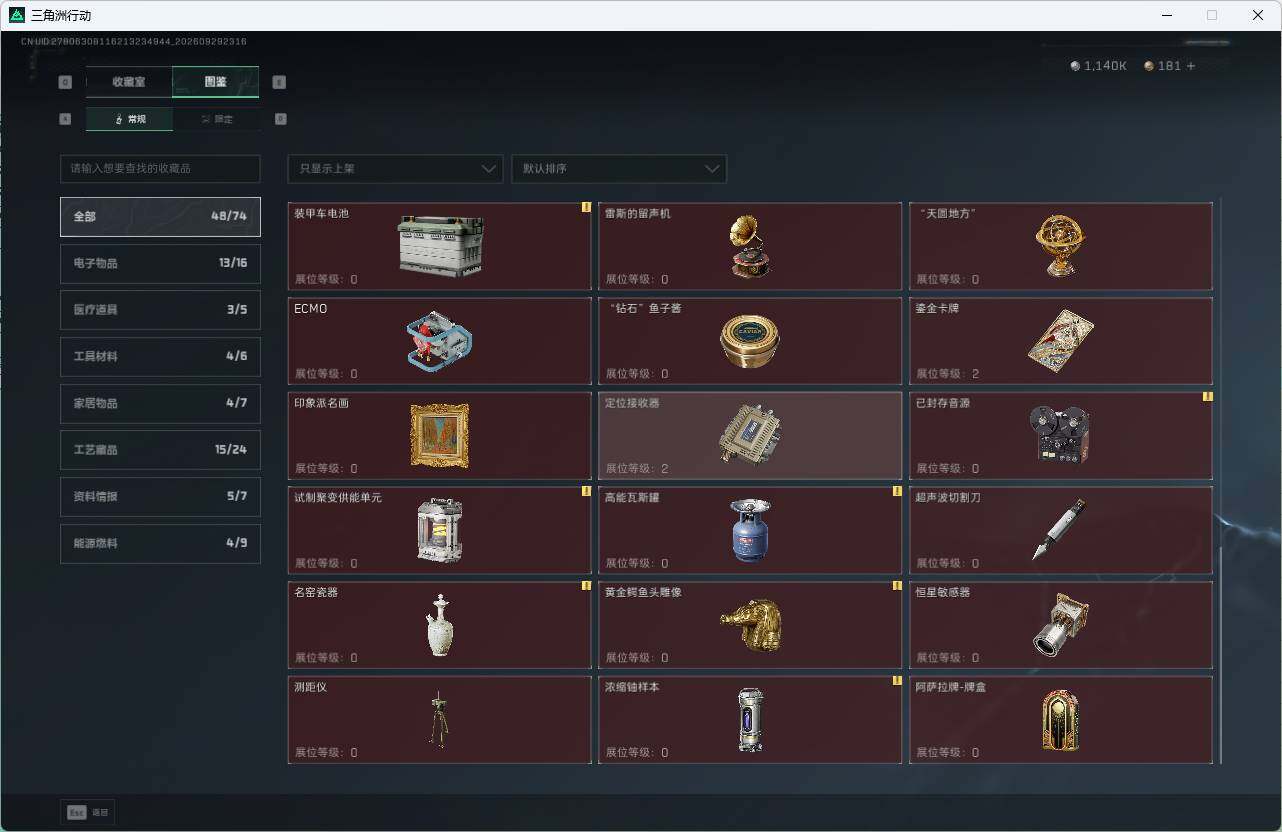The height and width of the screenshot is (832, 1282).
Task: Select the 试制聚变供能单元 item icon
Action: coord(440,530)
